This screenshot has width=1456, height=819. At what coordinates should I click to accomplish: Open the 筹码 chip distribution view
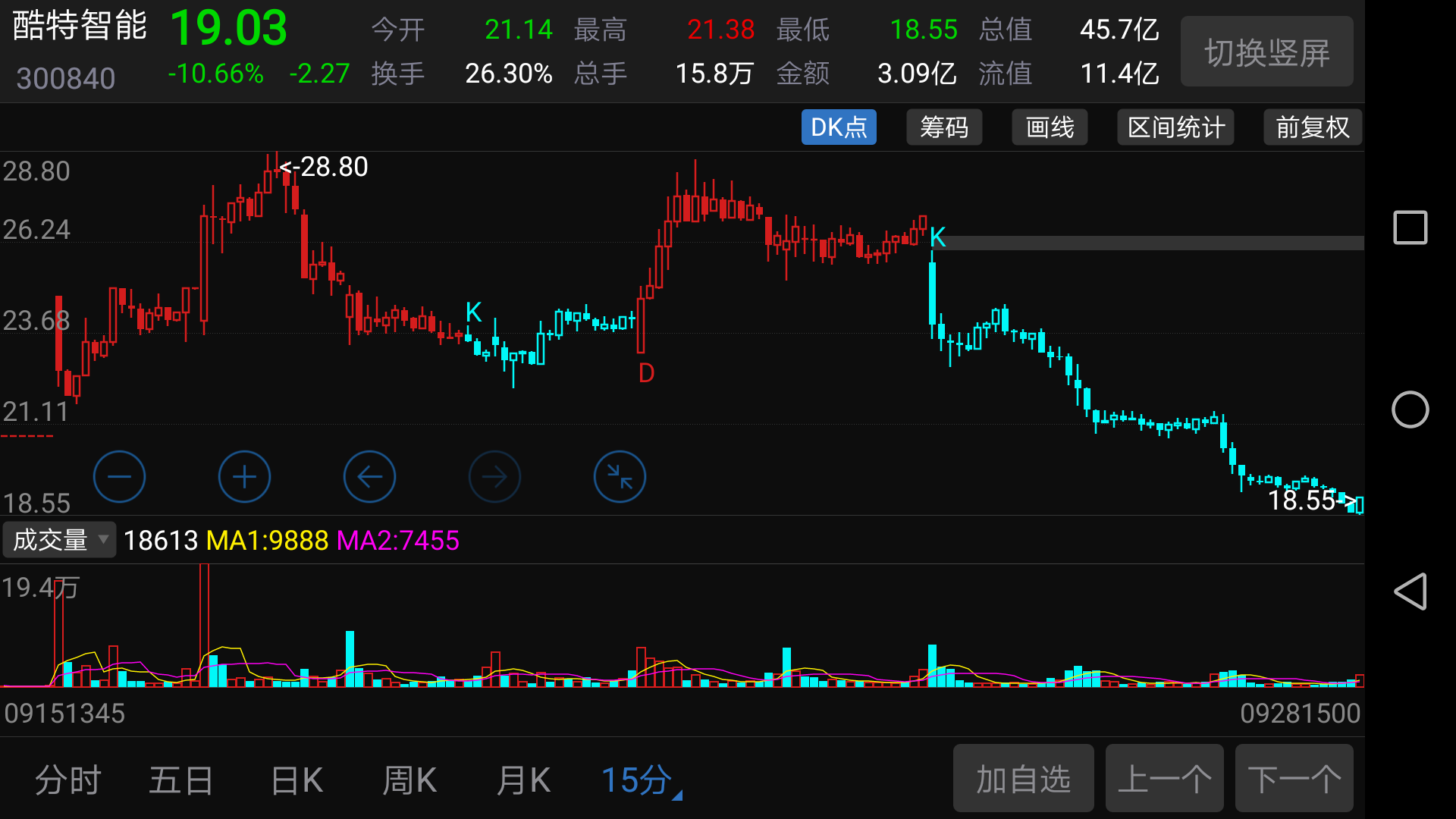click(x=944, y=127)
